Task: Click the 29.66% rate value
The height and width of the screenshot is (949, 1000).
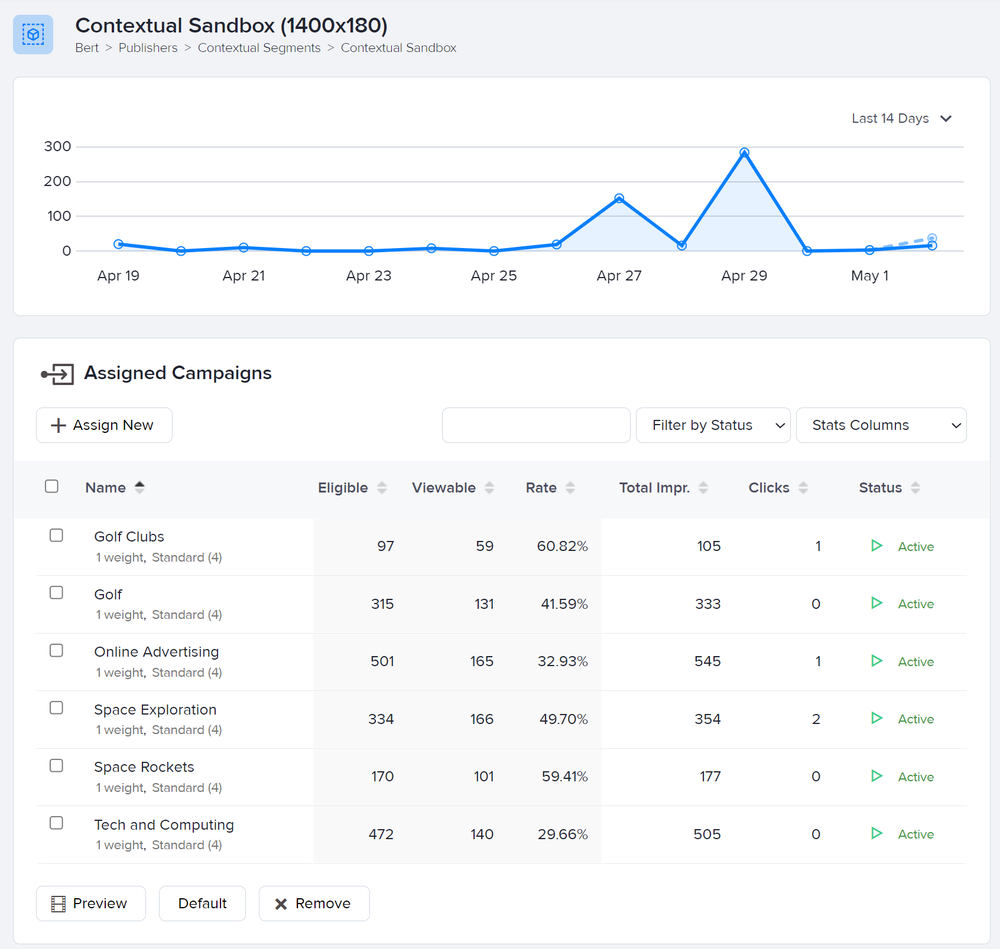Action: tap(562, 834)
